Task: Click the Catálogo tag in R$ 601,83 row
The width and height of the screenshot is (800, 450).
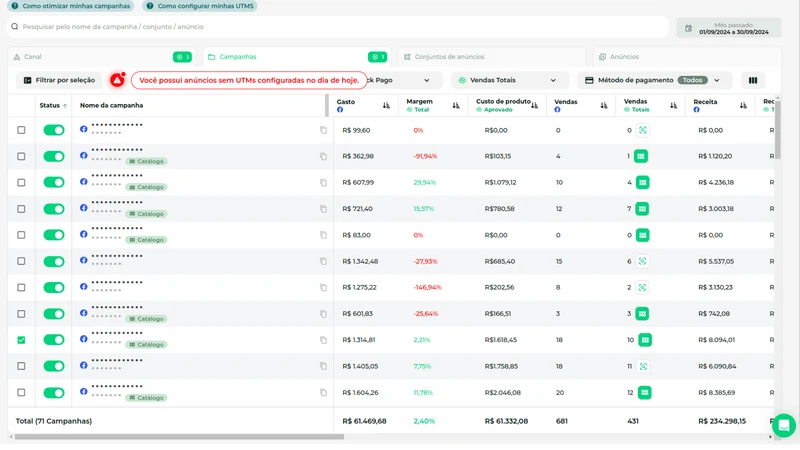Action: [146, 319]
